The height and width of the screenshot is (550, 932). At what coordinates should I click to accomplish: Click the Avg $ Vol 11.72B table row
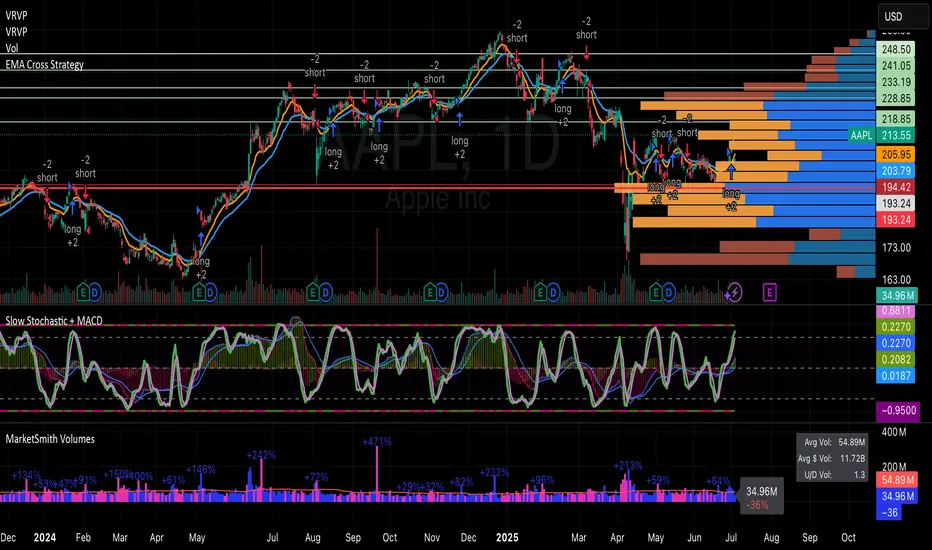832,458
